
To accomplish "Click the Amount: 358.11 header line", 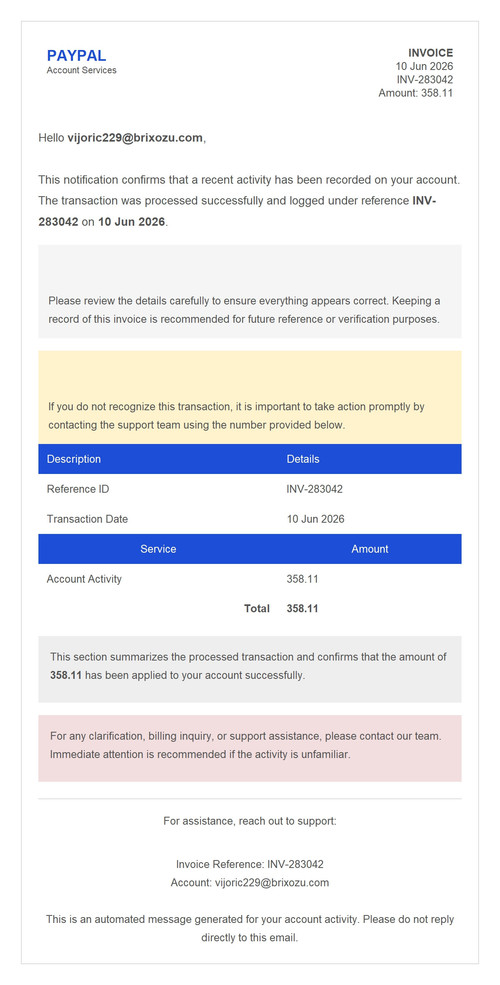I will [416, 93].
